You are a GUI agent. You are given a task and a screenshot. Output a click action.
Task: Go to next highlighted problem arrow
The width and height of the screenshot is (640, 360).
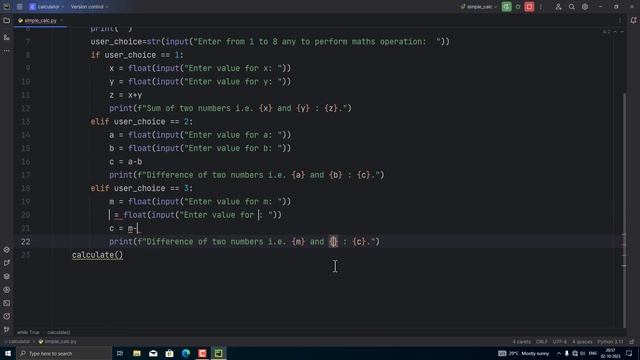tap(622, 32)
